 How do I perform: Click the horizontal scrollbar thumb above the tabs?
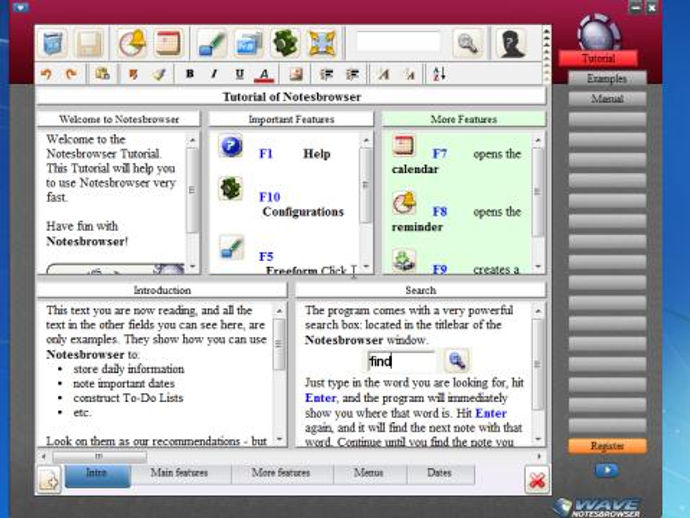99,456
